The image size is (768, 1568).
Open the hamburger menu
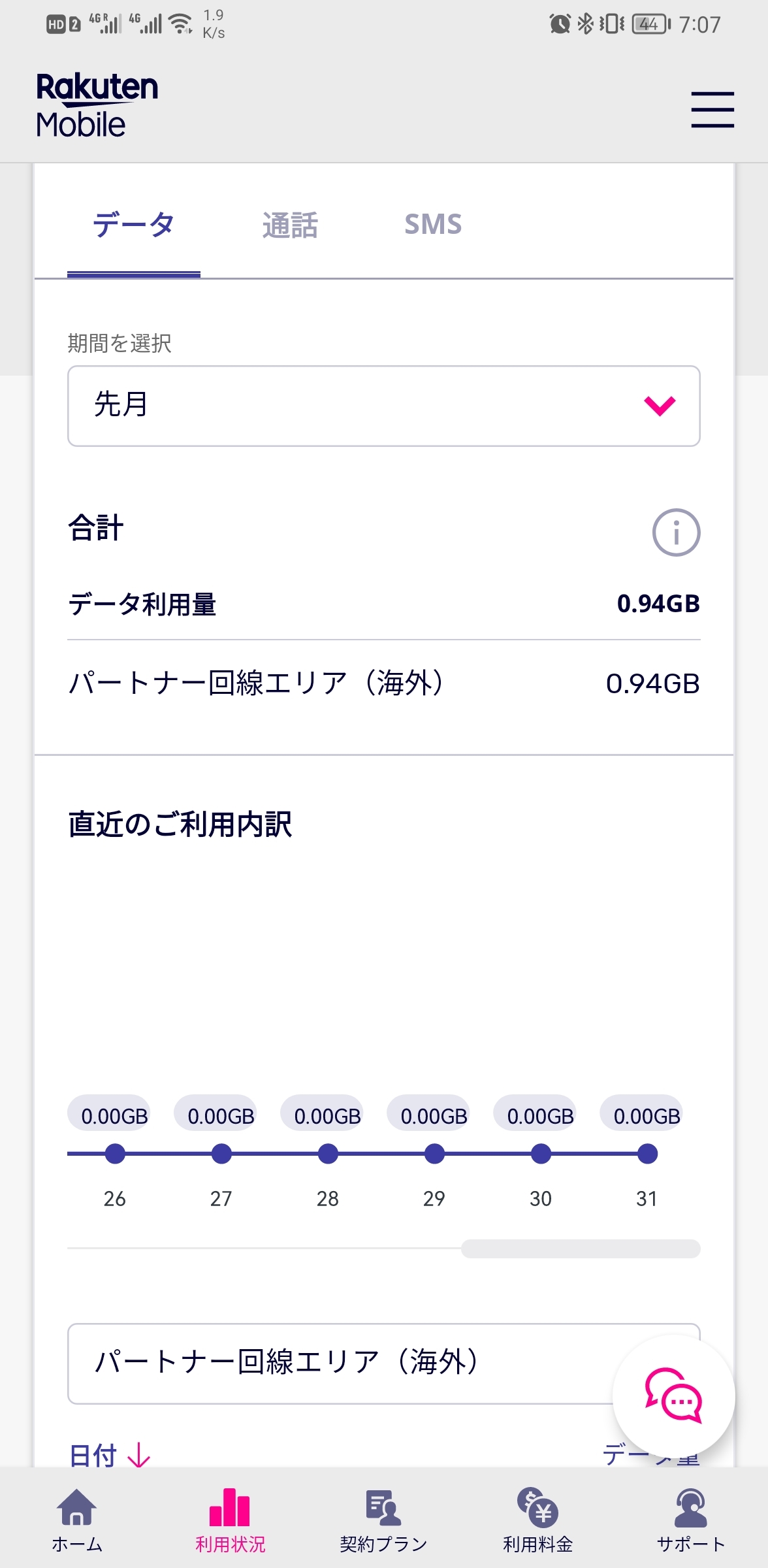click(x=712, y=110)
